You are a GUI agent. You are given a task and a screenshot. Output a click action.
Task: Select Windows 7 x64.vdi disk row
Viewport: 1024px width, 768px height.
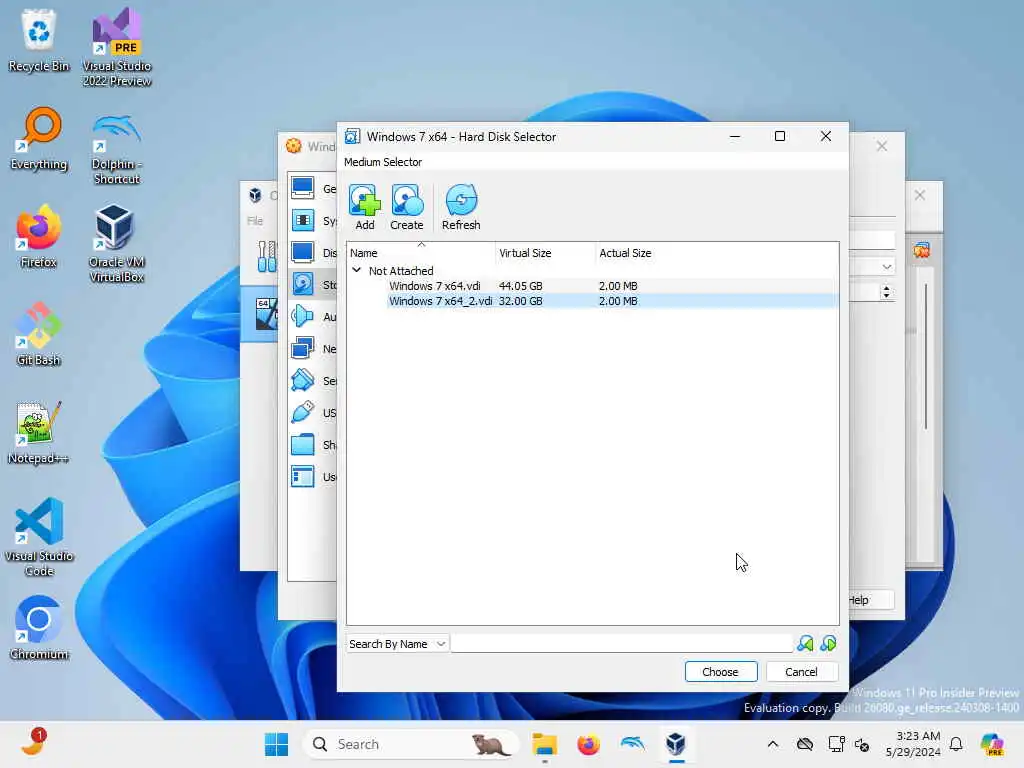pos(592,286)
